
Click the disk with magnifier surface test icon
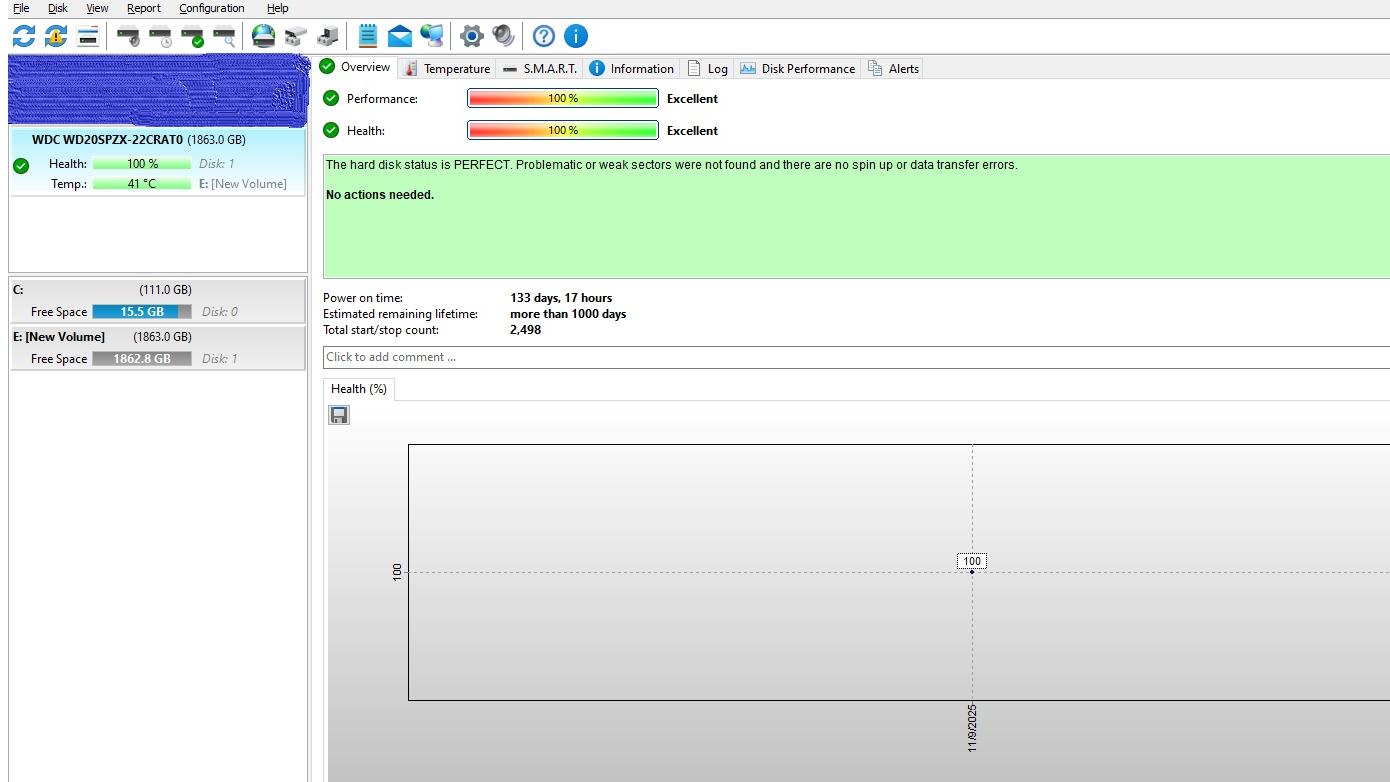coord(224,37)
